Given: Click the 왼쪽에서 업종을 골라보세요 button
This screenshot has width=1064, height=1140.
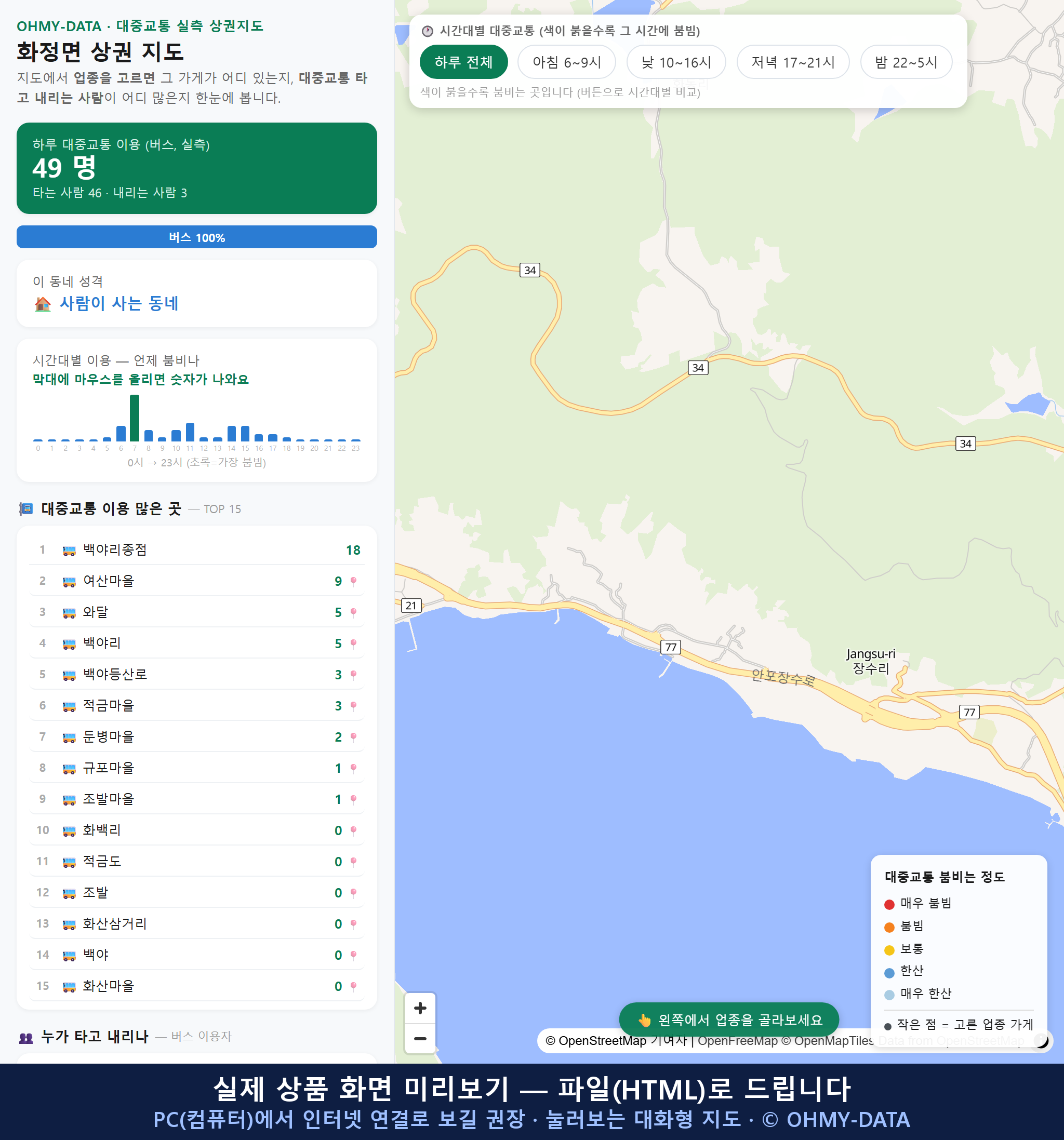Looking at the screenshot, I should tap(728, 1020).
